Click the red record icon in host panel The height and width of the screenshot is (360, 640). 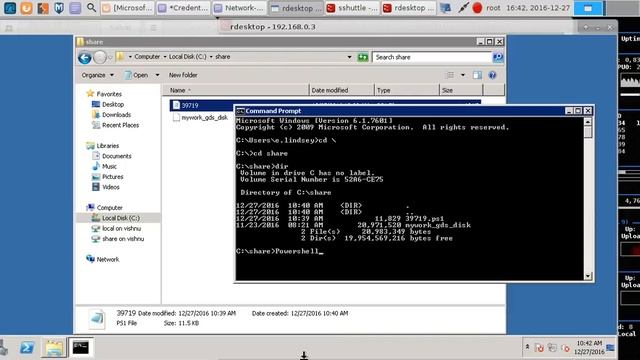point(477,8)
